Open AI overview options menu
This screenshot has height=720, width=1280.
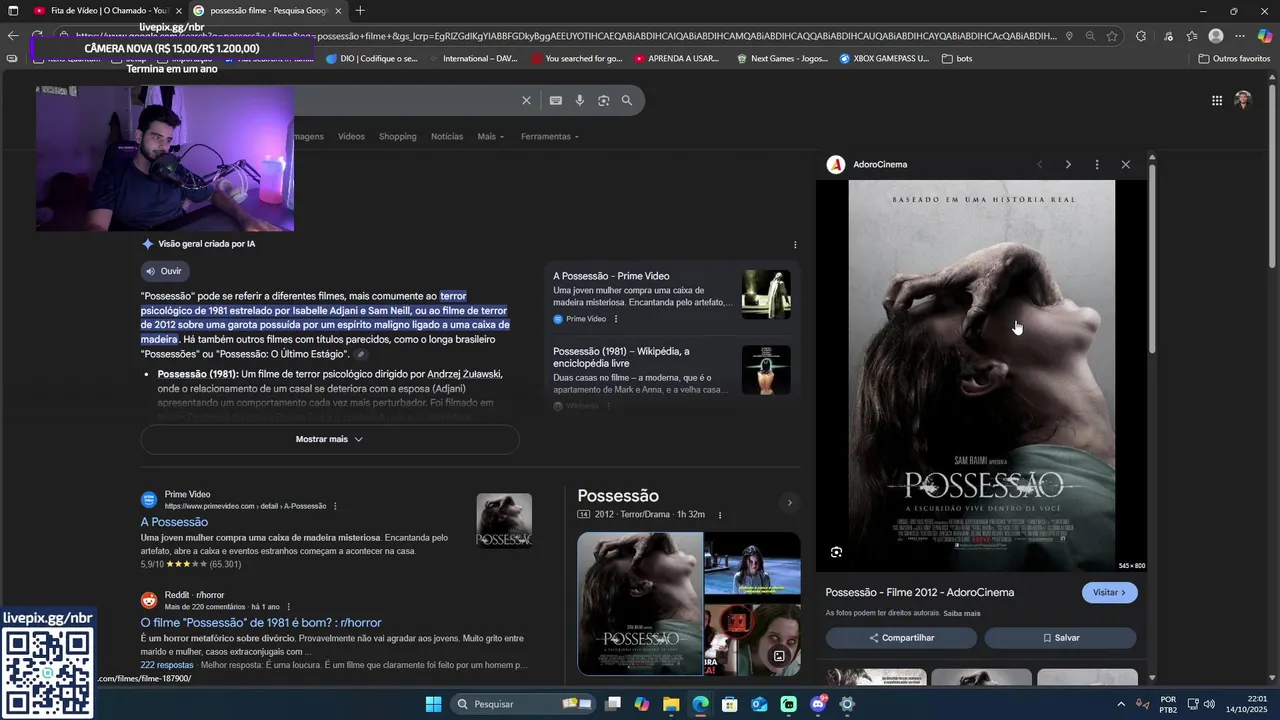tap(795, 244)
